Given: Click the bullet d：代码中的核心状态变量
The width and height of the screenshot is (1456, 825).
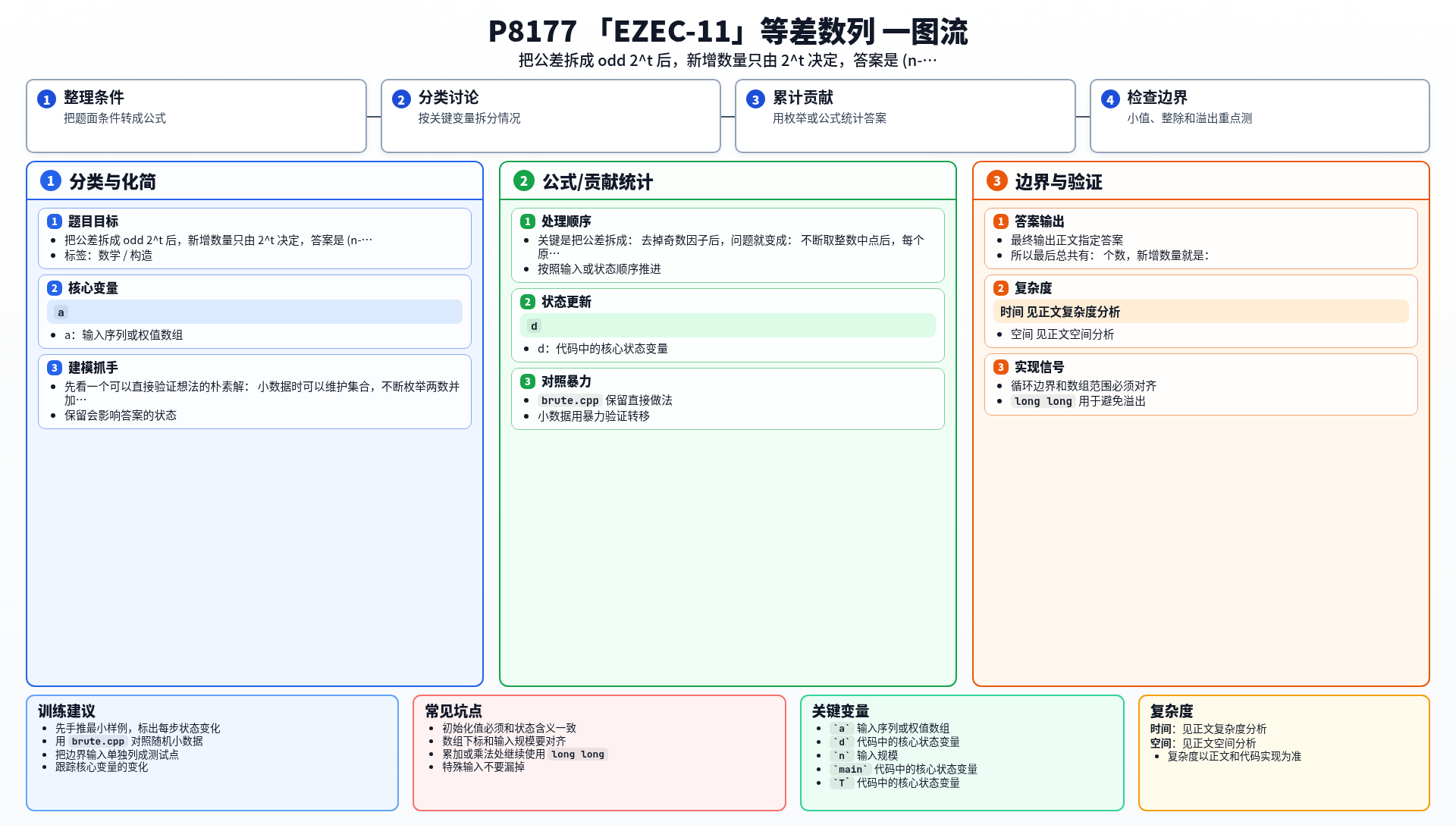Looking at the screenshot, I should (x=603, y=349).
